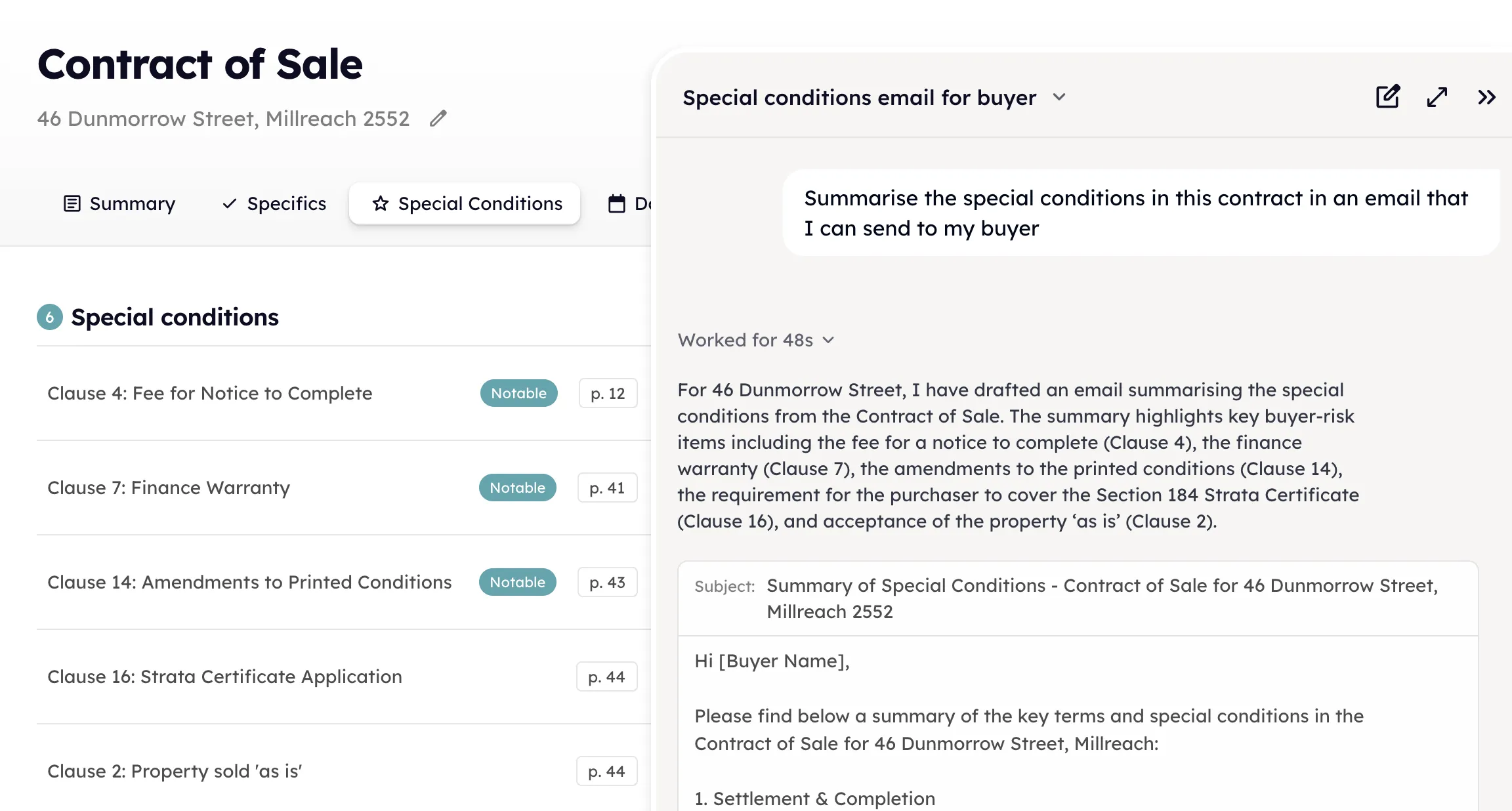1512x811 pixels.
Task: Jump to p. 41 for Clause 7
Action: tap(607, 488)
